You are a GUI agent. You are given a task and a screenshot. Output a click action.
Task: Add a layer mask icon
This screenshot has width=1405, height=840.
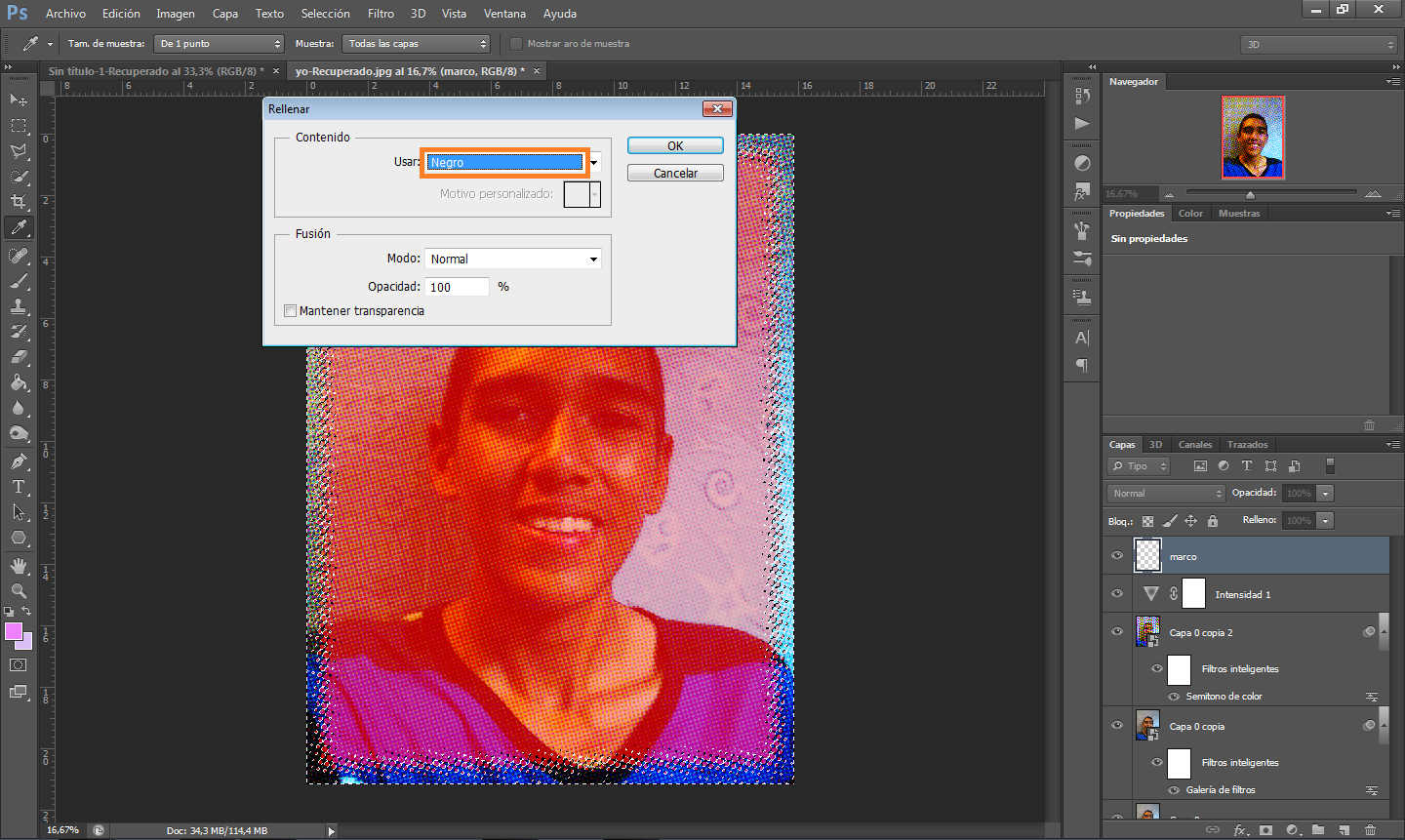tap(1265, 830)
